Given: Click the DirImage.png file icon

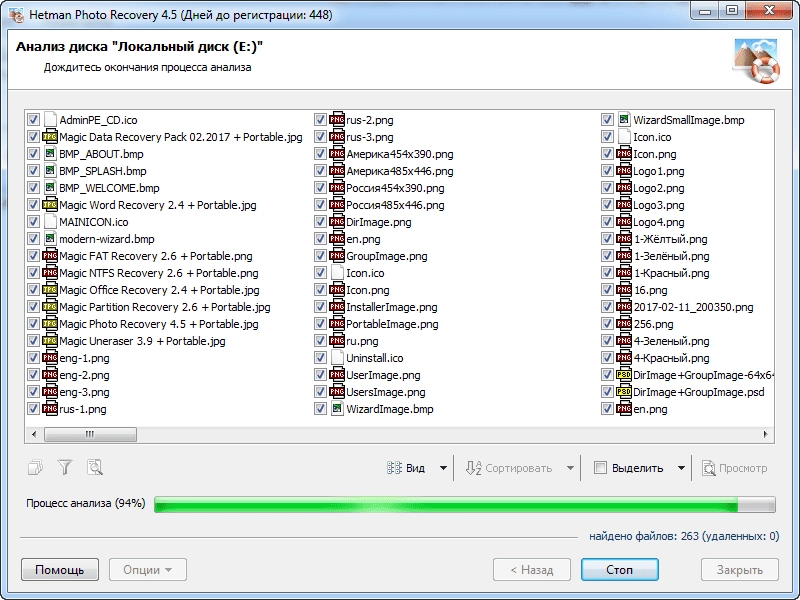Looking at the screenshot, I should click(337, 222).
